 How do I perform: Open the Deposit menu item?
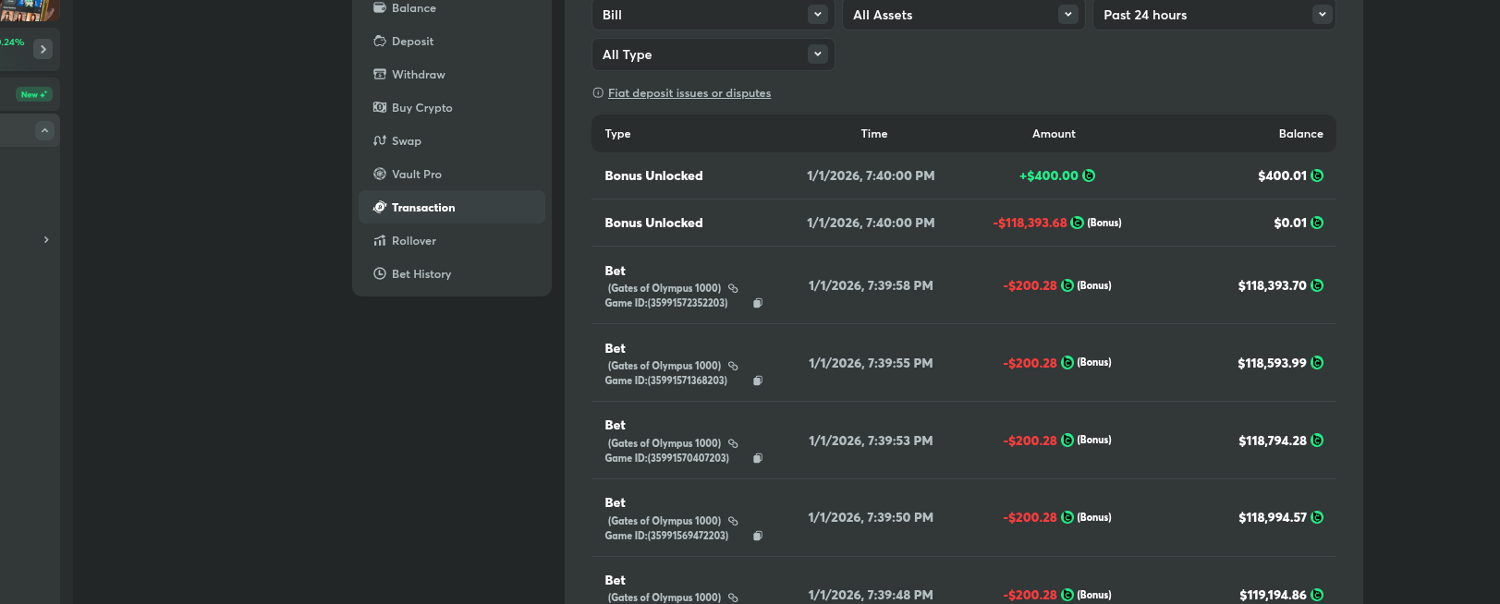(x=412, y=41)
